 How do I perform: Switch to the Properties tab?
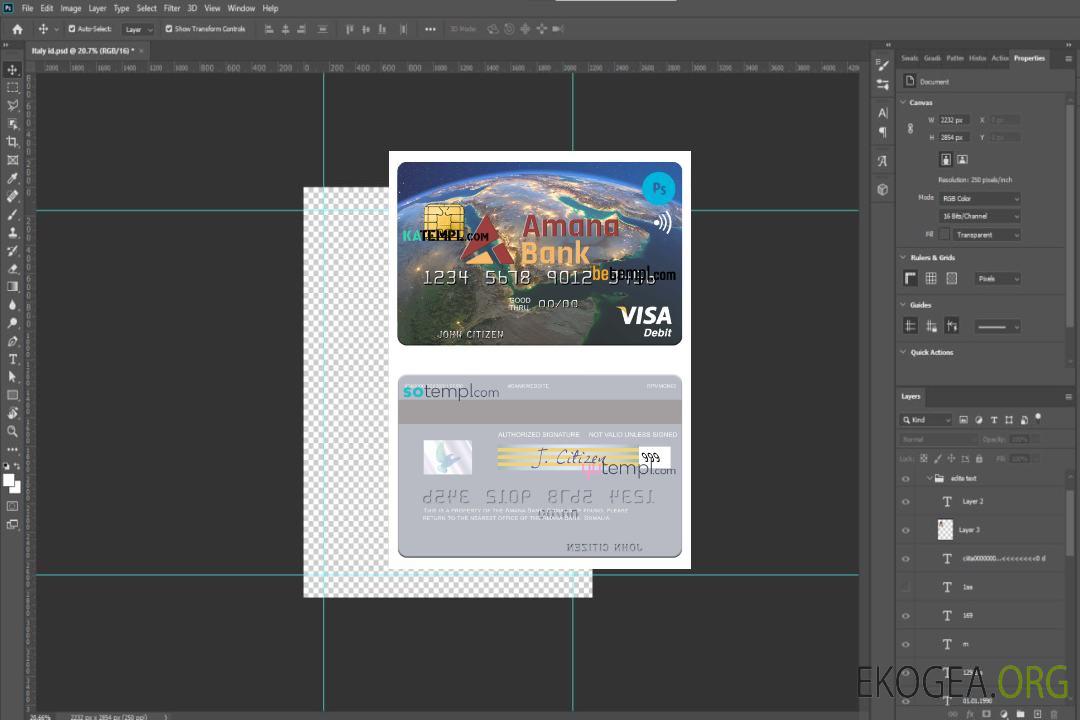pos(1029,58)
